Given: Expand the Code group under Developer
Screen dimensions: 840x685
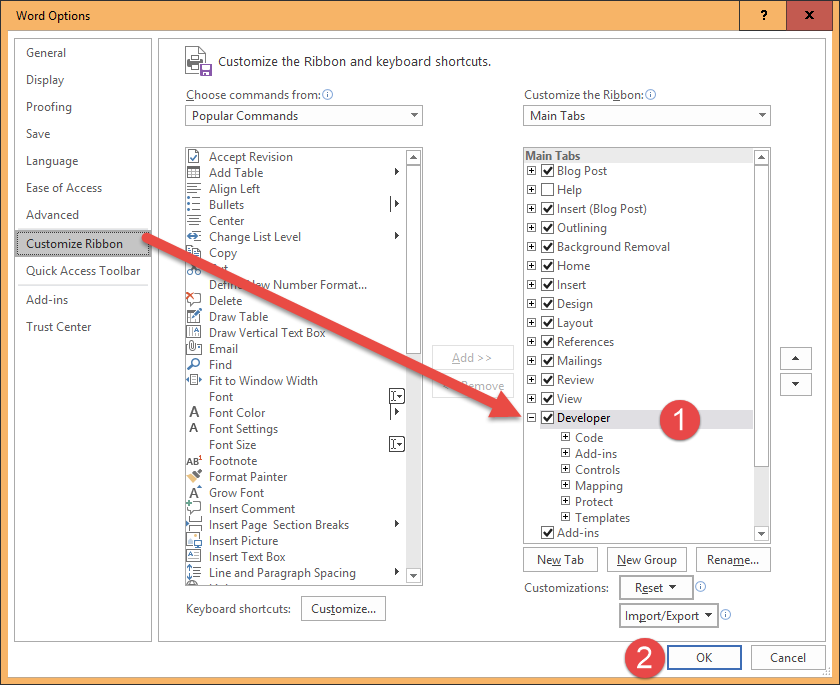Looking at the screenshot, I should 565,436.
